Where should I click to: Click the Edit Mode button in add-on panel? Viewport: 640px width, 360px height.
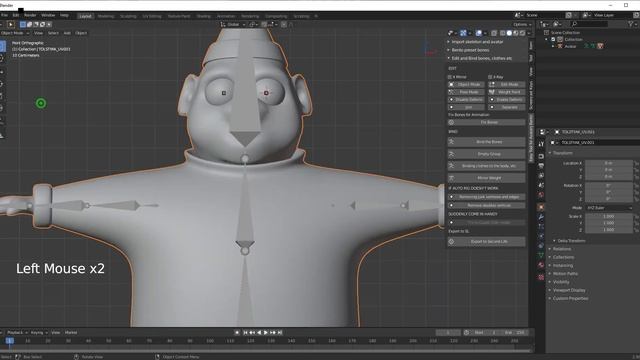point(507,84)
